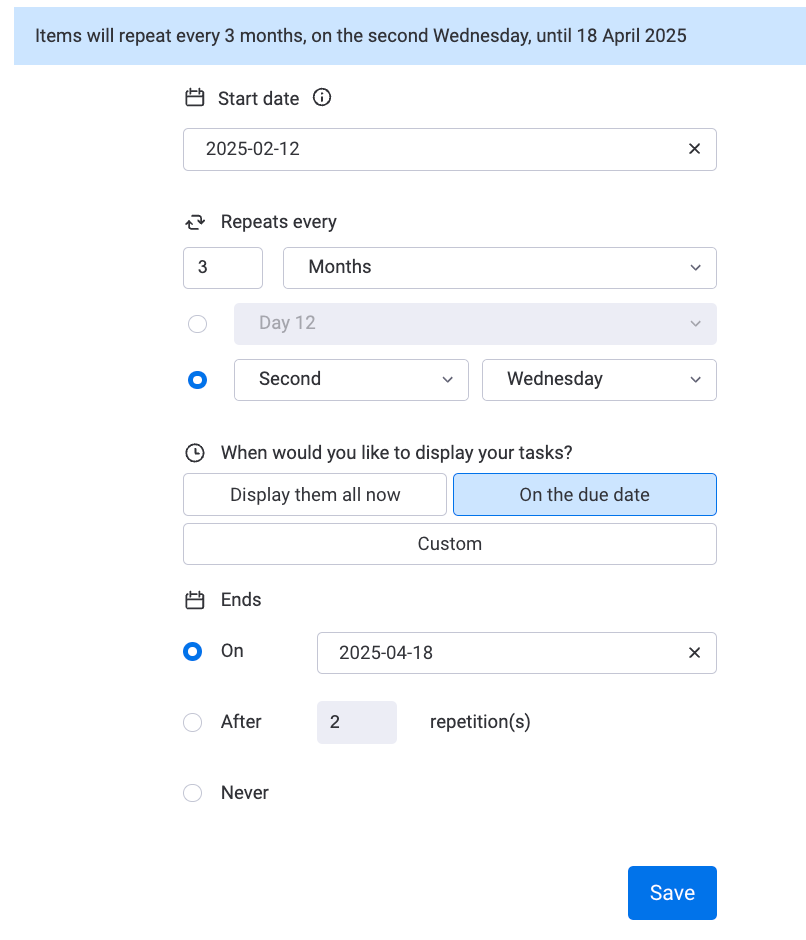This screenshot has width=806, height=940.
Task: Open the Start date info tooltip icon
Action: [321, 98]
